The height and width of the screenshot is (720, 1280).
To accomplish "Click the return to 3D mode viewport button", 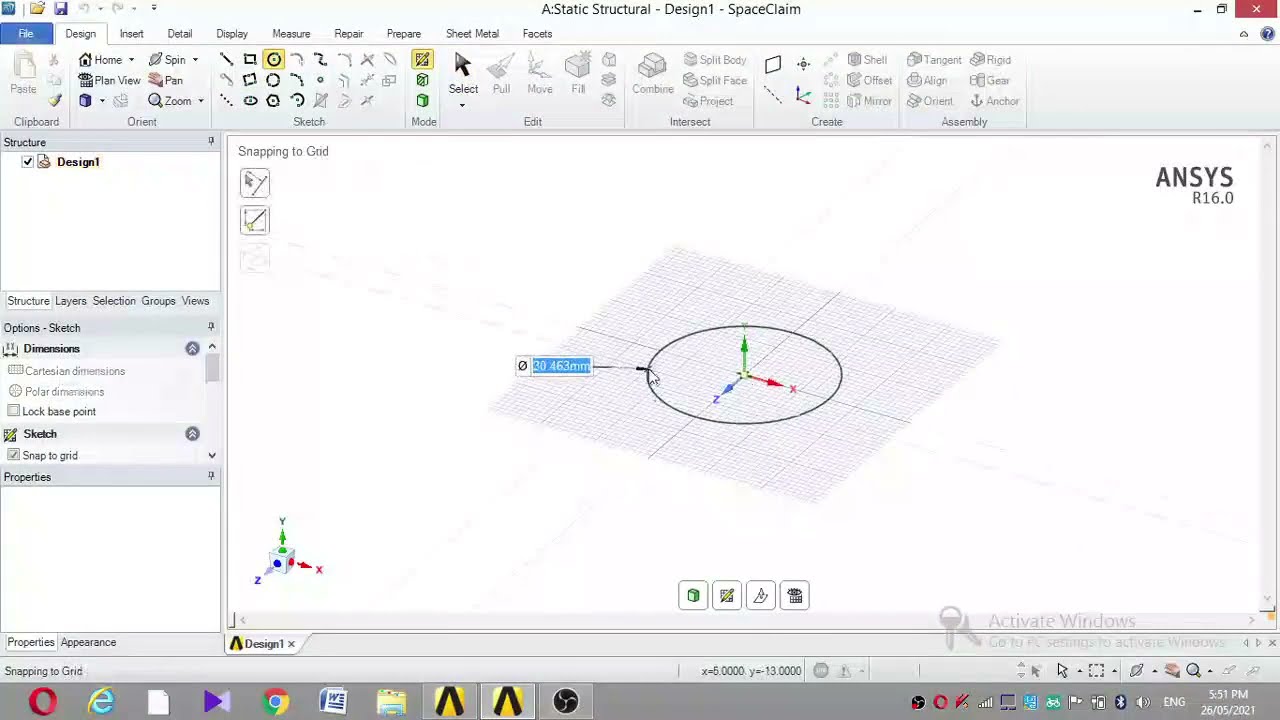I will coord(693,596).
